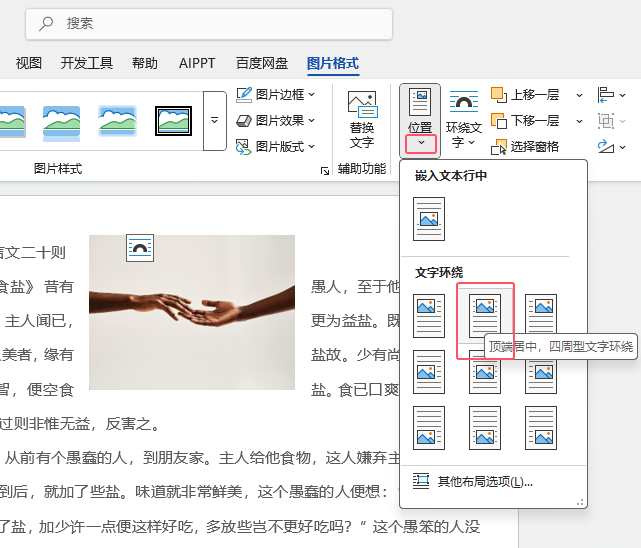Click the 搜索 search box

(209, 24)
